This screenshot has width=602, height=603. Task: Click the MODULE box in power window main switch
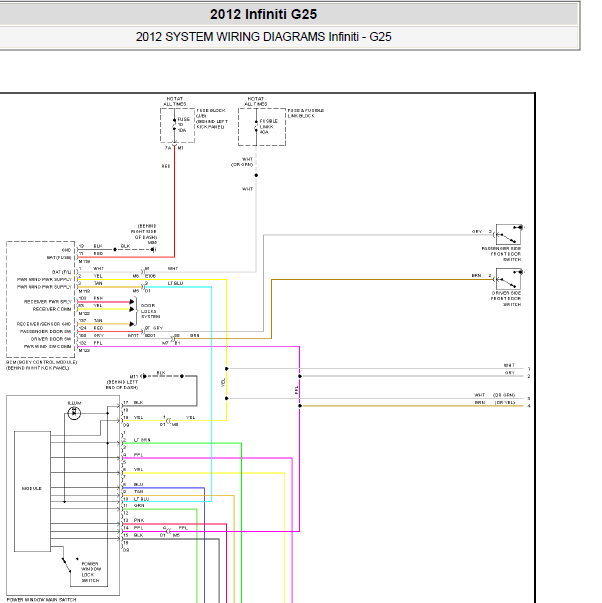pos(32,491)
